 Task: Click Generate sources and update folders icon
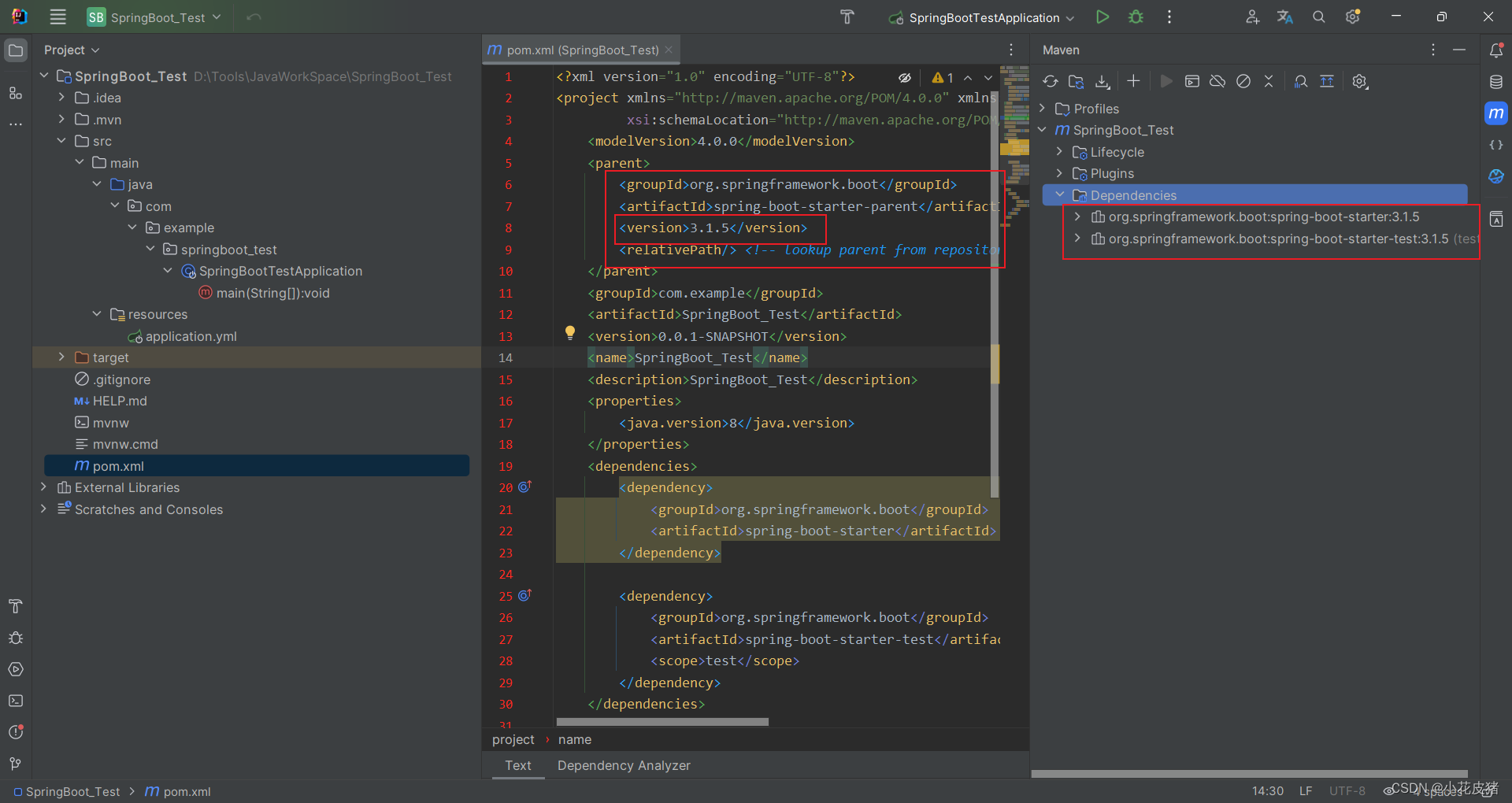tap(1077, 81)
